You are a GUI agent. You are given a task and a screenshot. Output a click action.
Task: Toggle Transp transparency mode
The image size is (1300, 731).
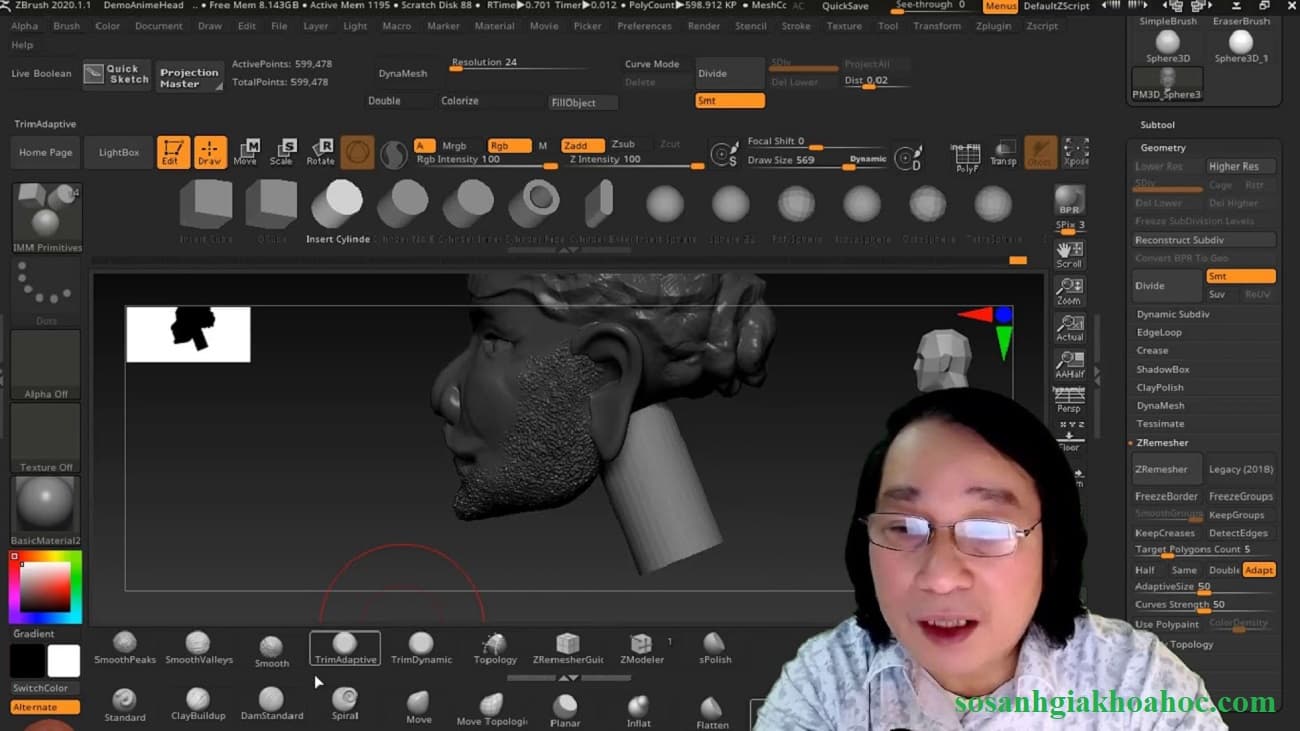click(x=1003, y=153)
